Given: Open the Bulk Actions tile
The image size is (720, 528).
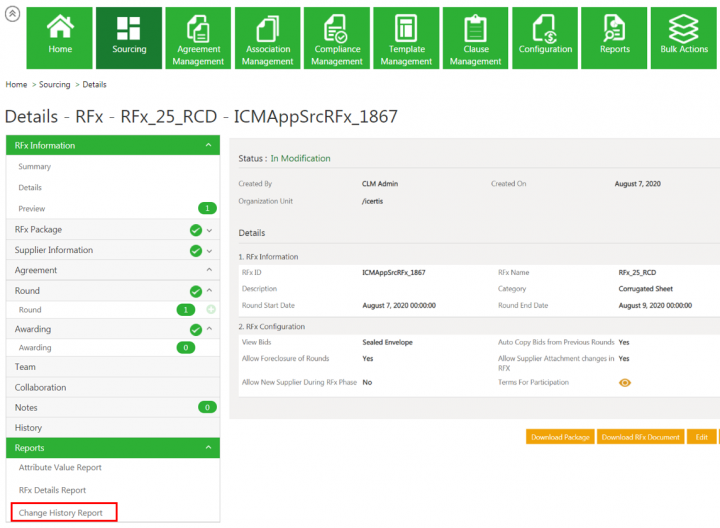Looking at the screenshot, I should pos(684,38).
